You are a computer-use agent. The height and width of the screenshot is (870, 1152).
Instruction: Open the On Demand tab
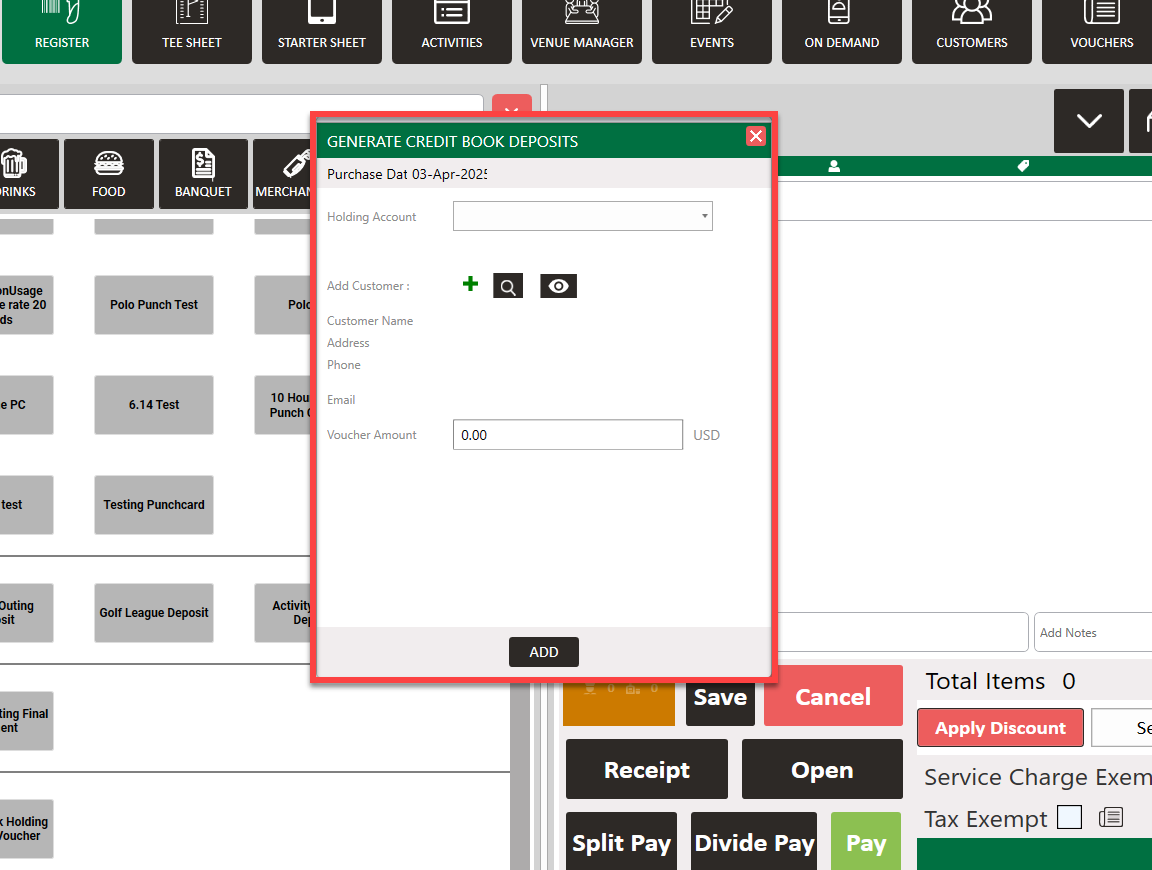(x=842, y=32)
